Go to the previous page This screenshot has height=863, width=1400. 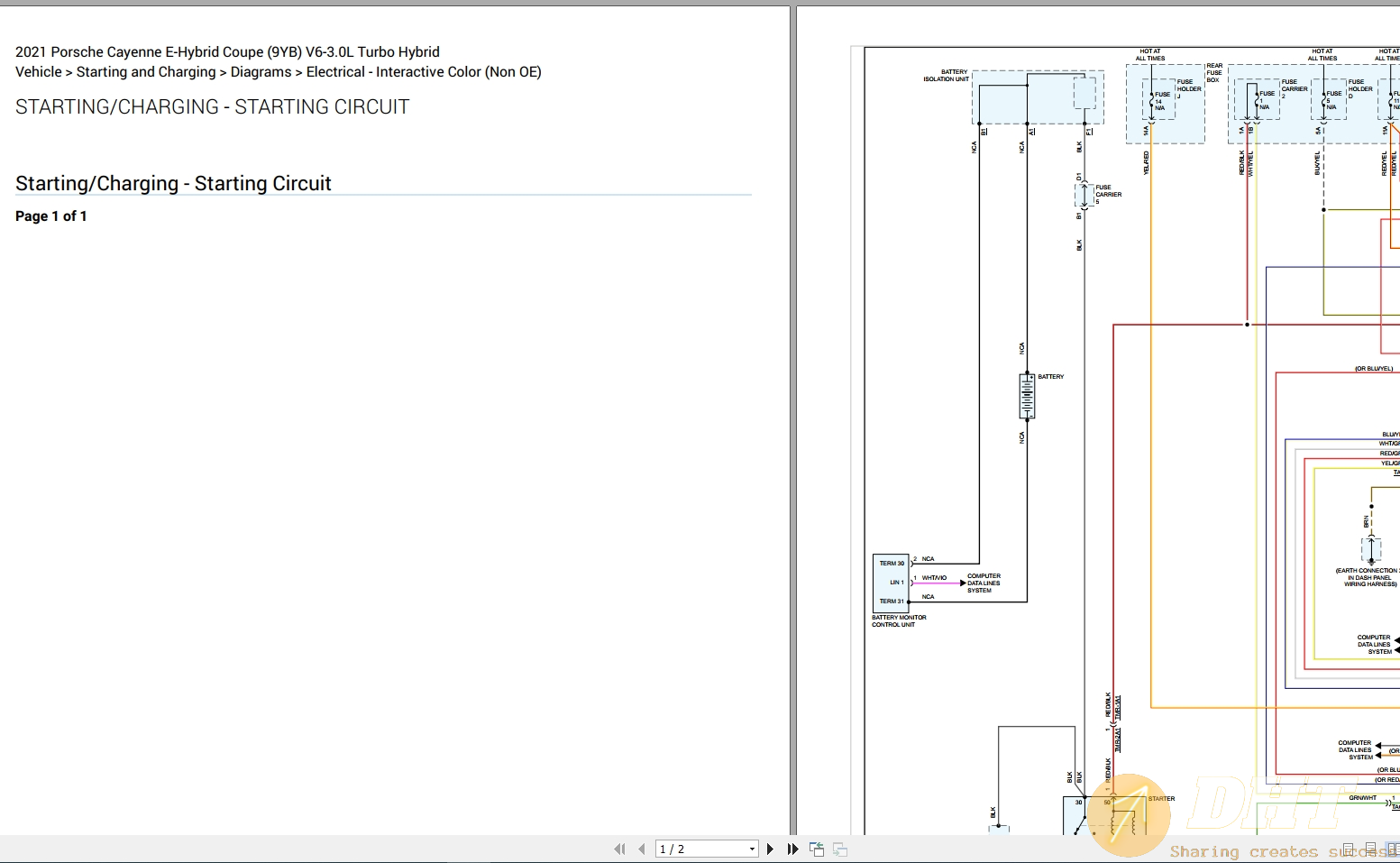point(641,849)
